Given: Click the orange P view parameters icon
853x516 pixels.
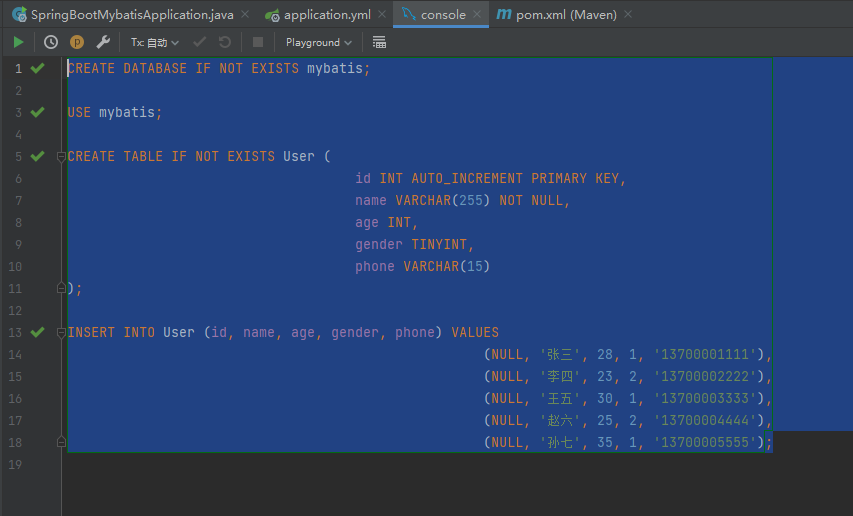Looking at the screenshot, I should point(77,42).
